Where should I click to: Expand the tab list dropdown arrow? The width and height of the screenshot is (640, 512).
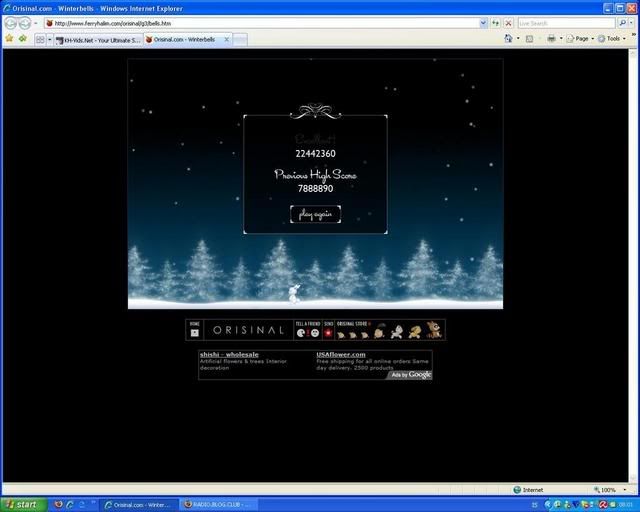click(50, 40)
